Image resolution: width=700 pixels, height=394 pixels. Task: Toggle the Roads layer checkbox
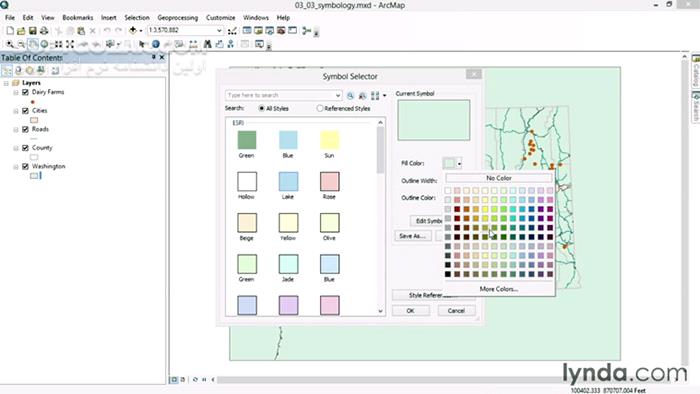[x=25, y=129]
